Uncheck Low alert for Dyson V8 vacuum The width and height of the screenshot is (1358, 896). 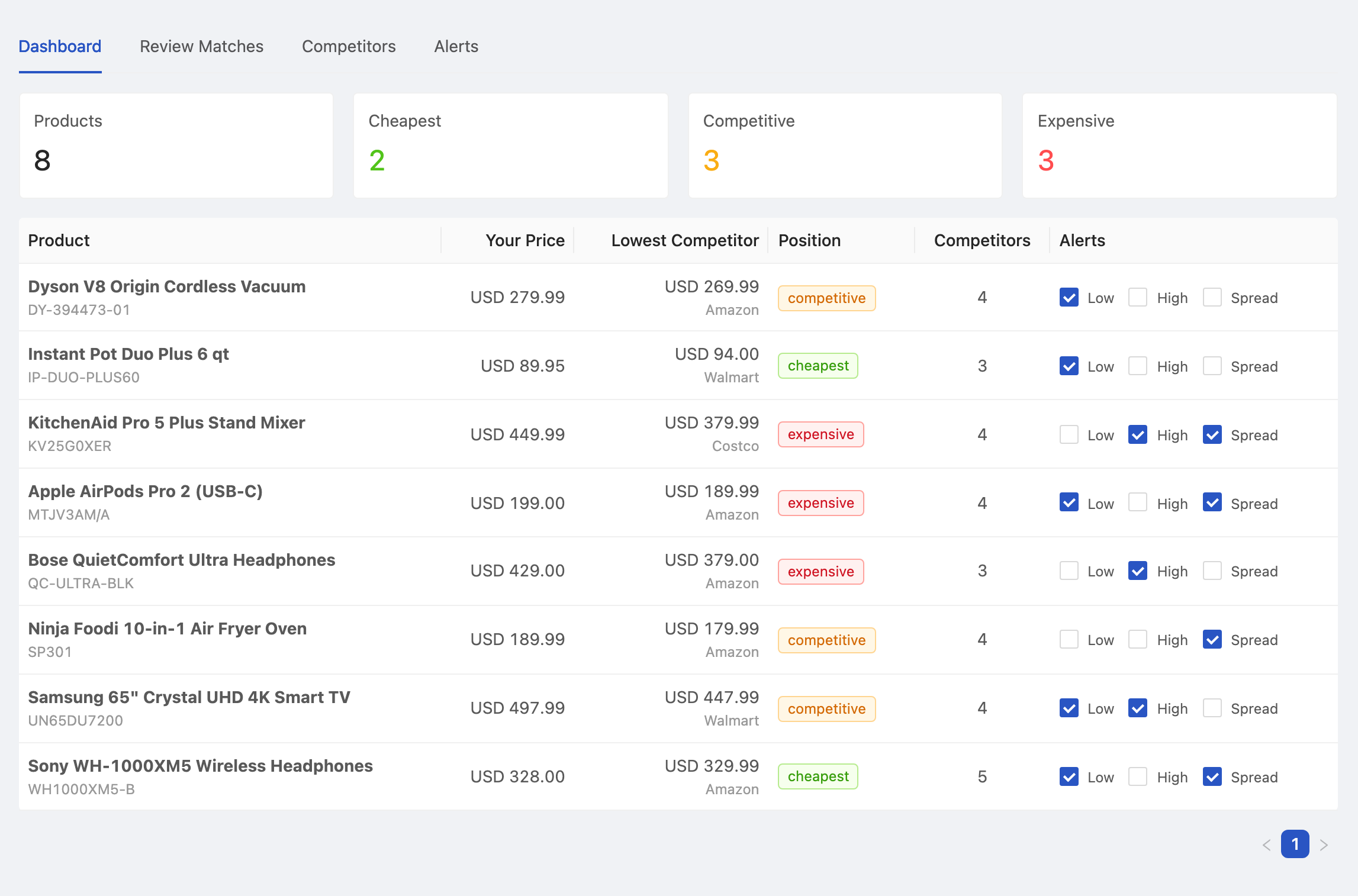pos(1069,297)
